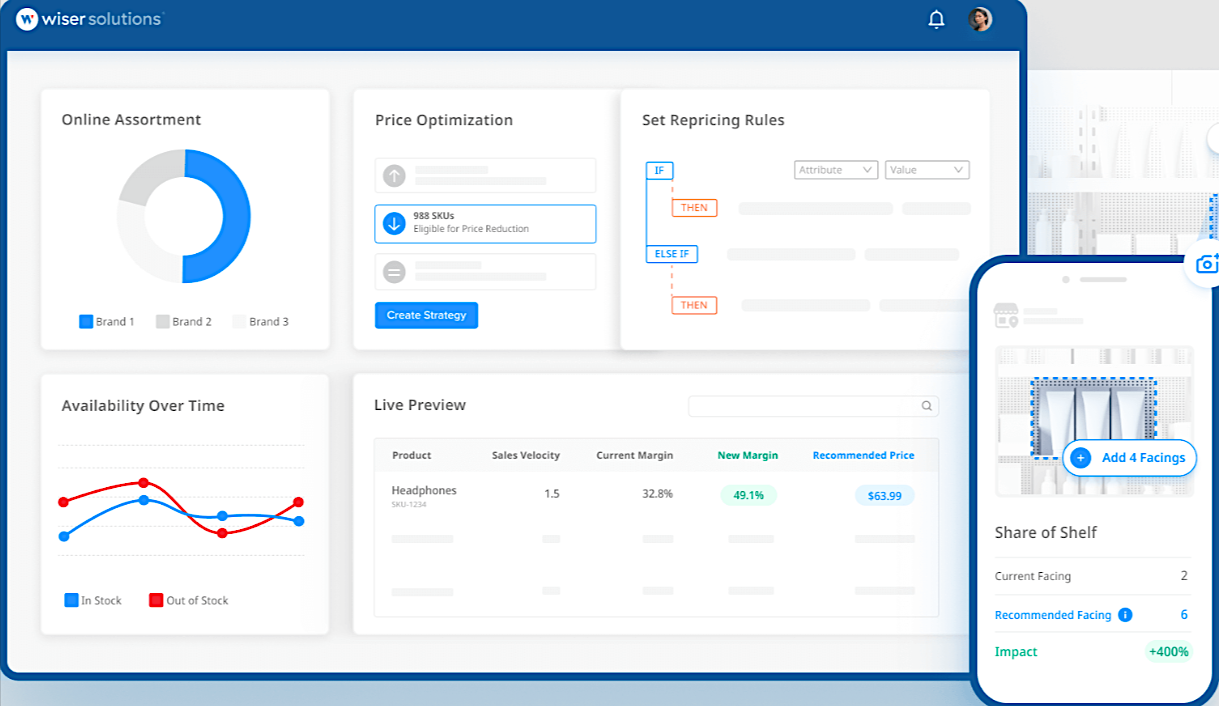1219x706 pixels.
Task: Tap the Current Facing row
Action: (1092, 576)
